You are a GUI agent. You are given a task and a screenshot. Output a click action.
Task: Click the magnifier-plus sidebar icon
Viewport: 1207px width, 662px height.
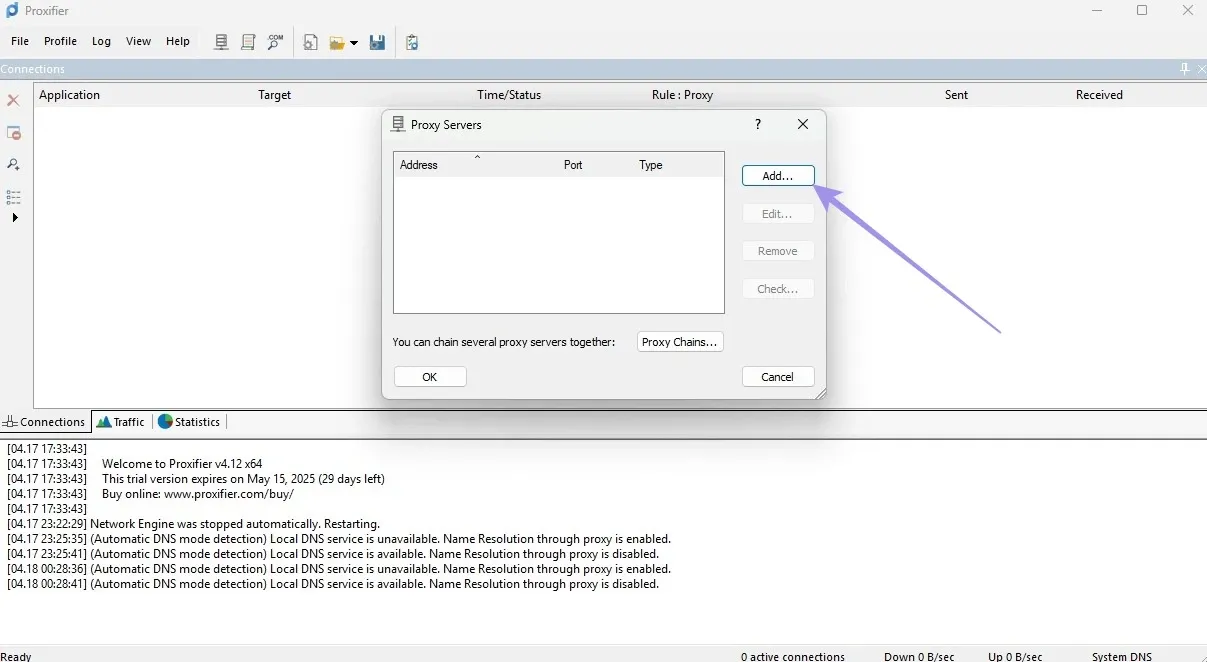[14, 164]
